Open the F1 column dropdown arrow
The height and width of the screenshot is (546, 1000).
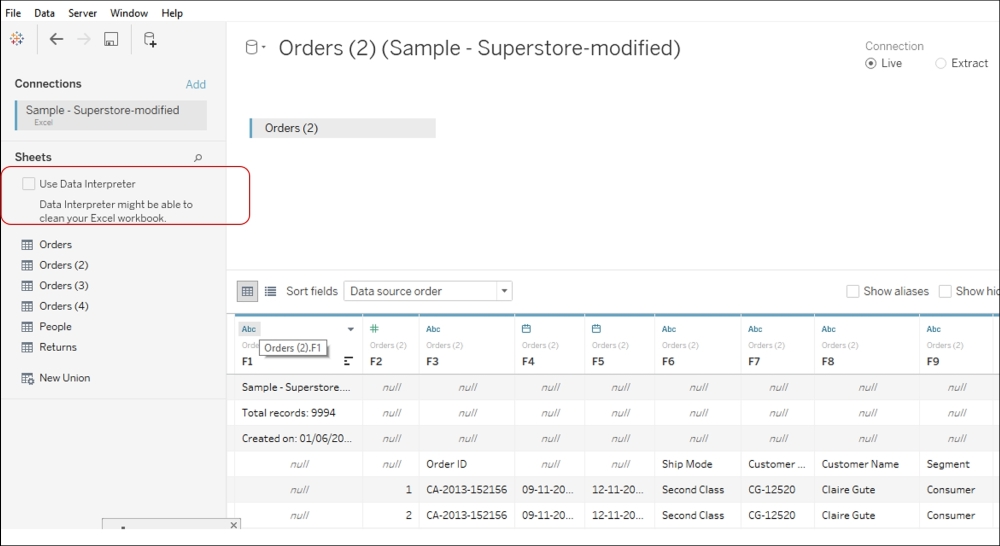pos(350,329)
